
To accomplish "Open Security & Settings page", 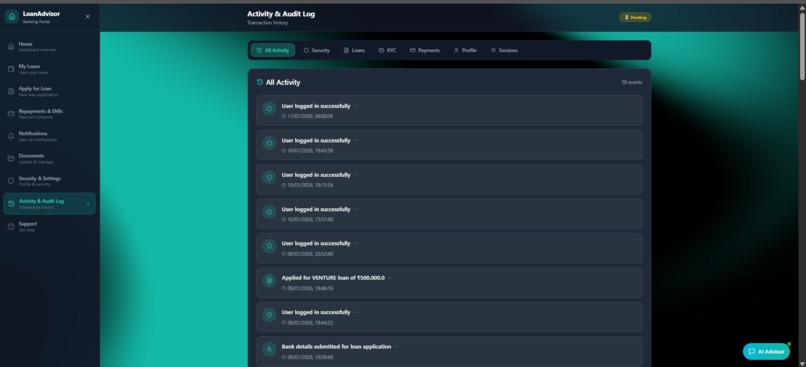I will [x=49, y=181].
